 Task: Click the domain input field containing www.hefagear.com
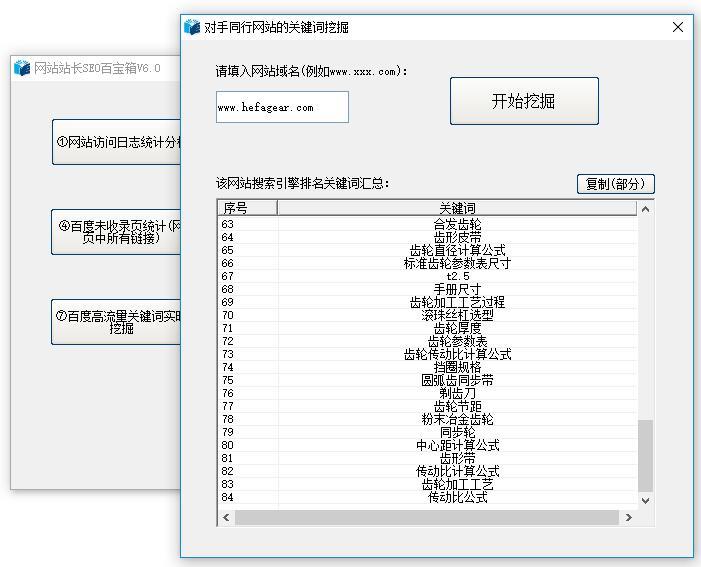pyautogui.click(x=282, y=107)
